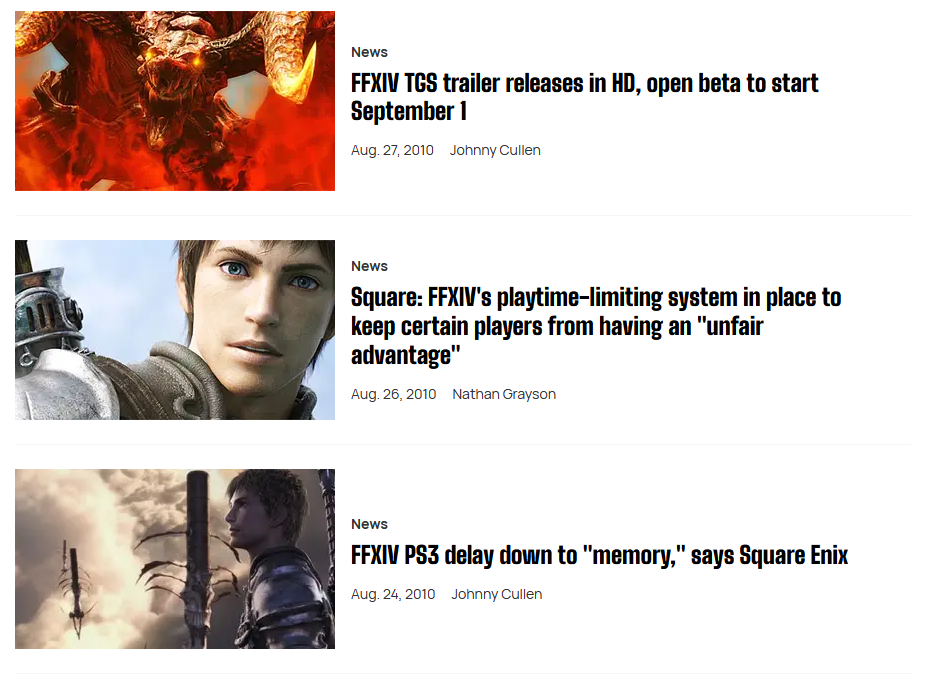Open the FFXIV TGS trailer headline
The width and height of the screenshot is (937, 677).
(584, 97)
